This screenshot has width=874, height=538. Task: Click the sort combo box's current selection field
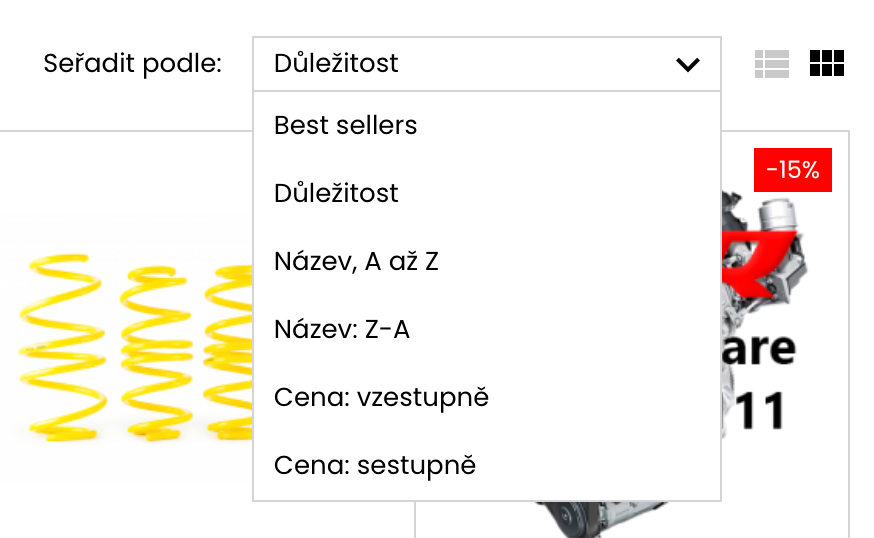coord(460,64)
